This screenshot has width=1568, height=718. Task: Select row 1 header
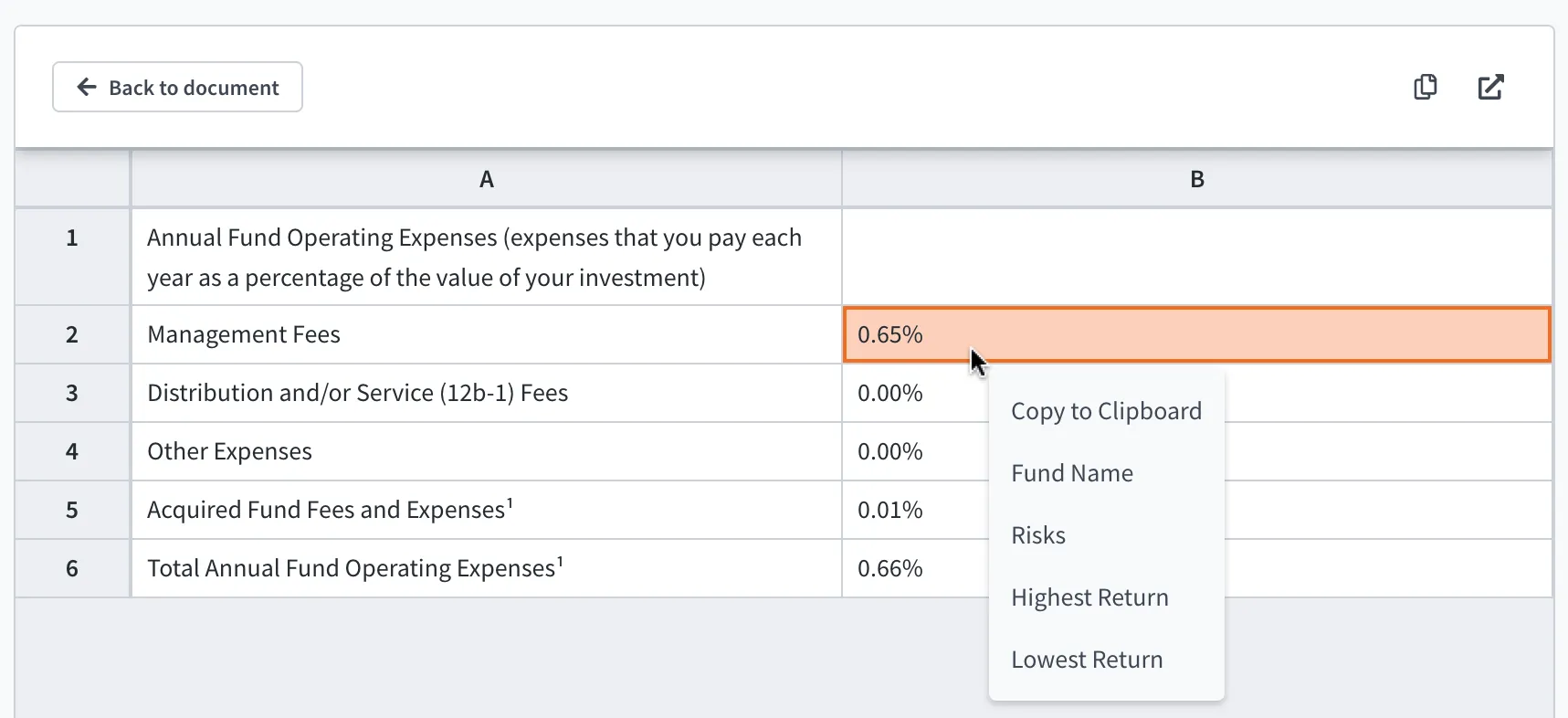[72, 257]
